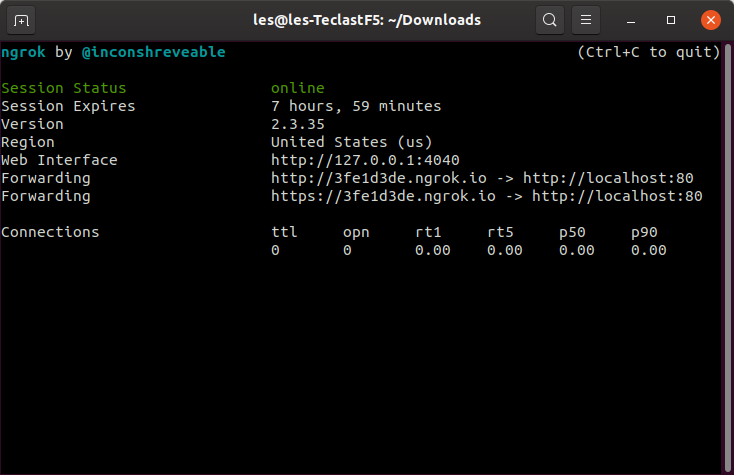Click the online session status text
This screenshot has height=475, width=734.
pyautogui.click(x=298, y=88)
